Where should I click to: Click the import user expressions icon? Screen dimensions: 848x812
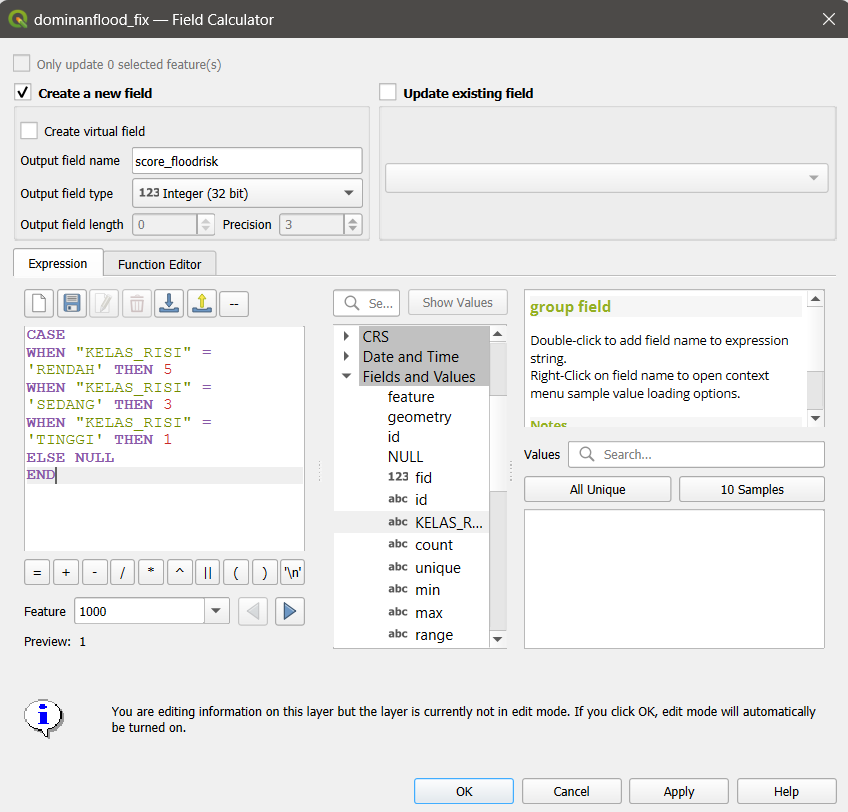point(169,303)
